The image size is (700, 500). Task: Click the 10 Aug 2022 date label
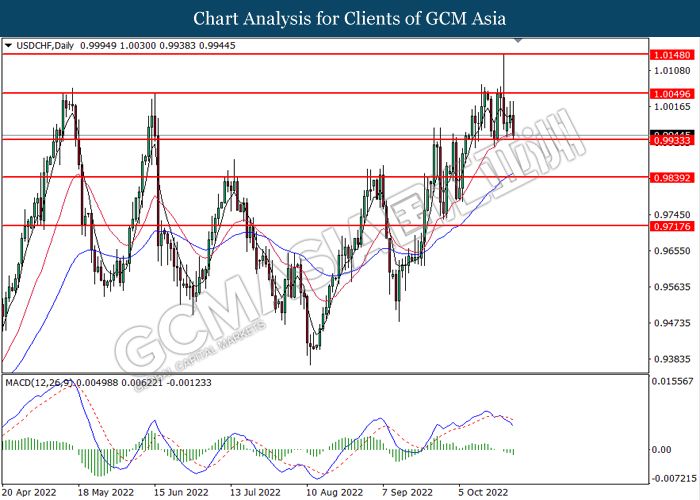335,492
